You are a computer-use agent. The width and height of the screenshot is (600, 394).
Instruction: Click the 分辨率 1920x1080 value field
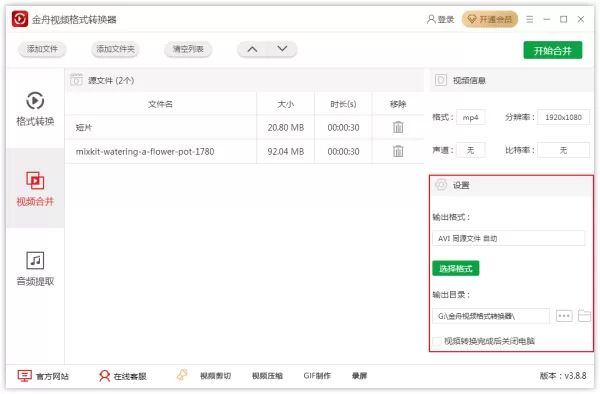(563, 117)
